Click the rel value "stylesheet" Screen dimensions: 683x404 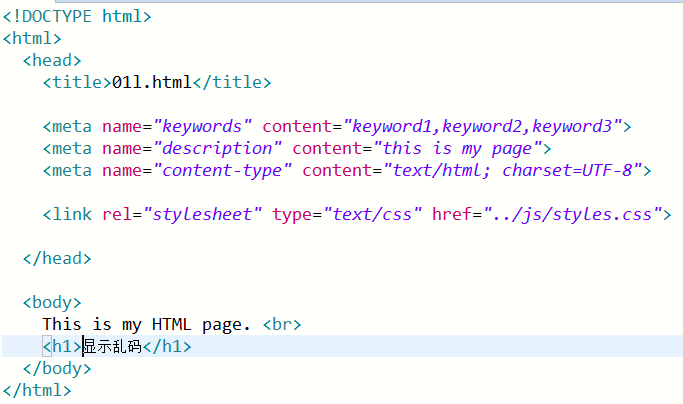[203, 215]
